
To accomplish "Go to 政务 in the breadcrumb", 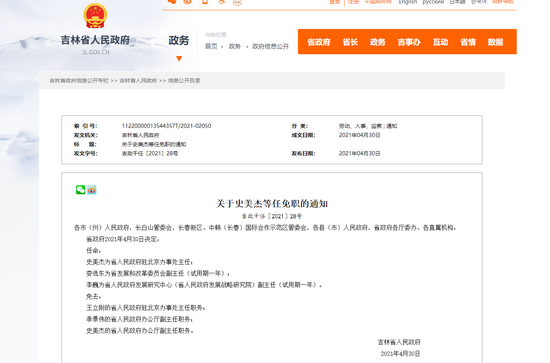I will (x=235, y=46).
